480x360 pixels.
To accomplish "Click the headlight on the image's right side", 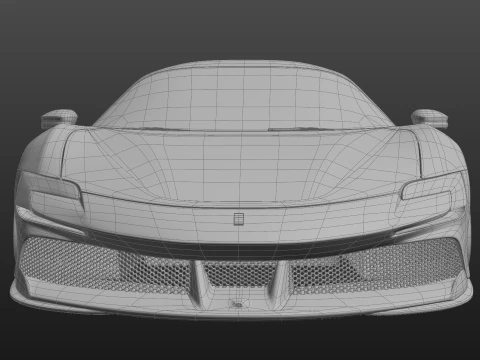I will (x=427, y=191).
